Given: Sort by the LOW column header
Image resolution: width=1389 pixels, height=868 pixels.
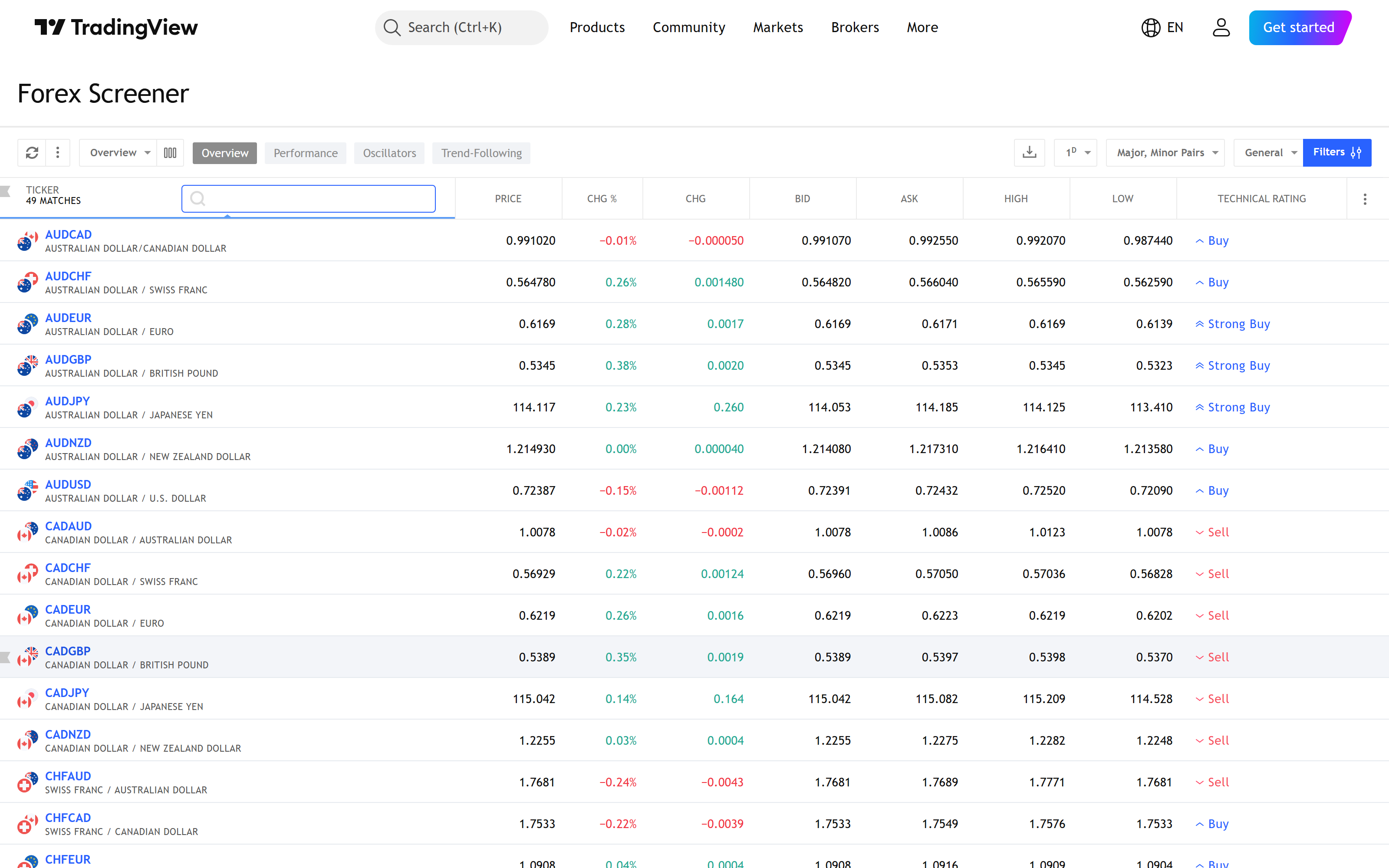Looking at the screenshot, I should pos(1122,199).
